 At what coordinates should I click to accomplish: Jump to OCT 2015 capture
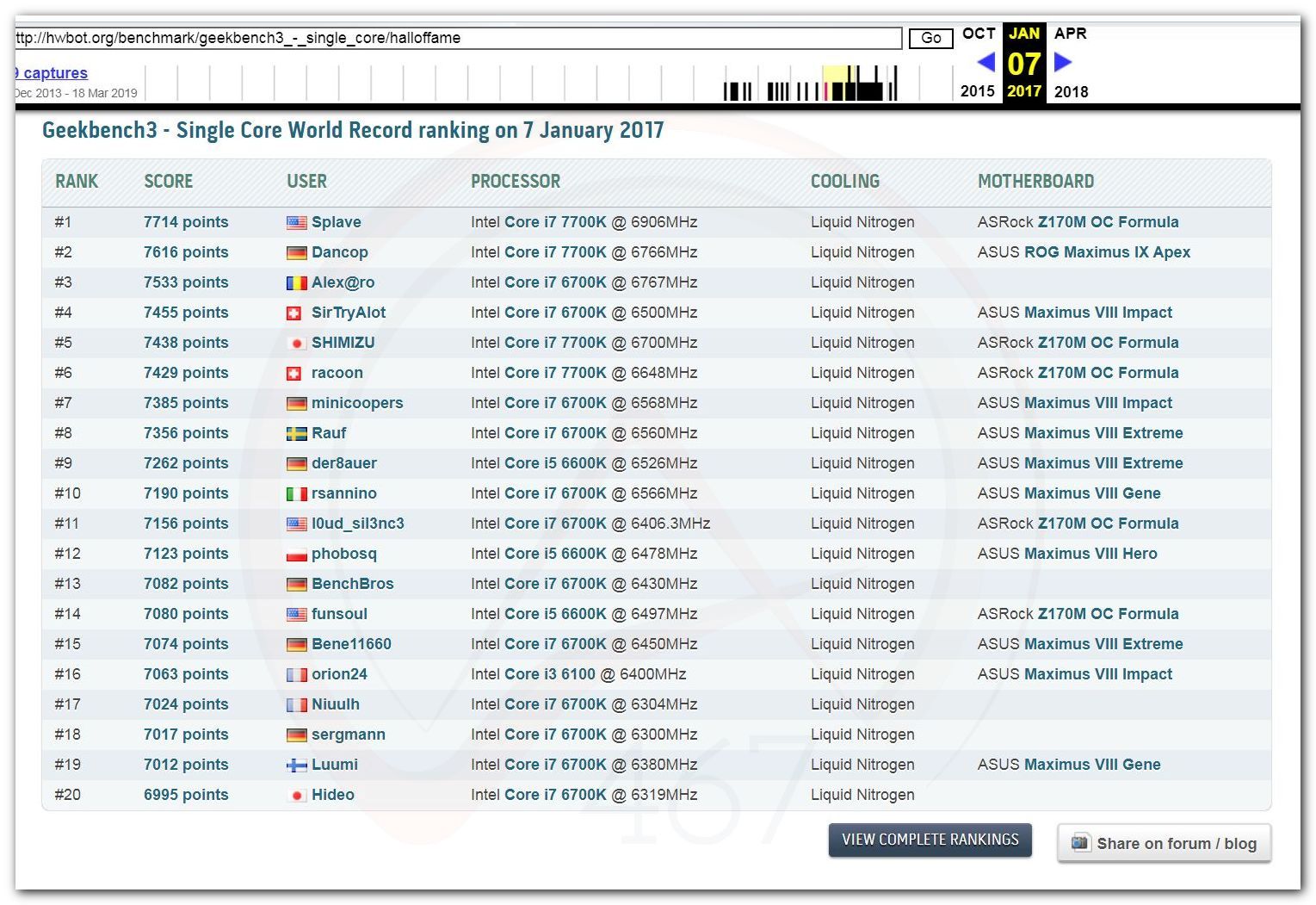pyautogui.click(x=979, y=34)
